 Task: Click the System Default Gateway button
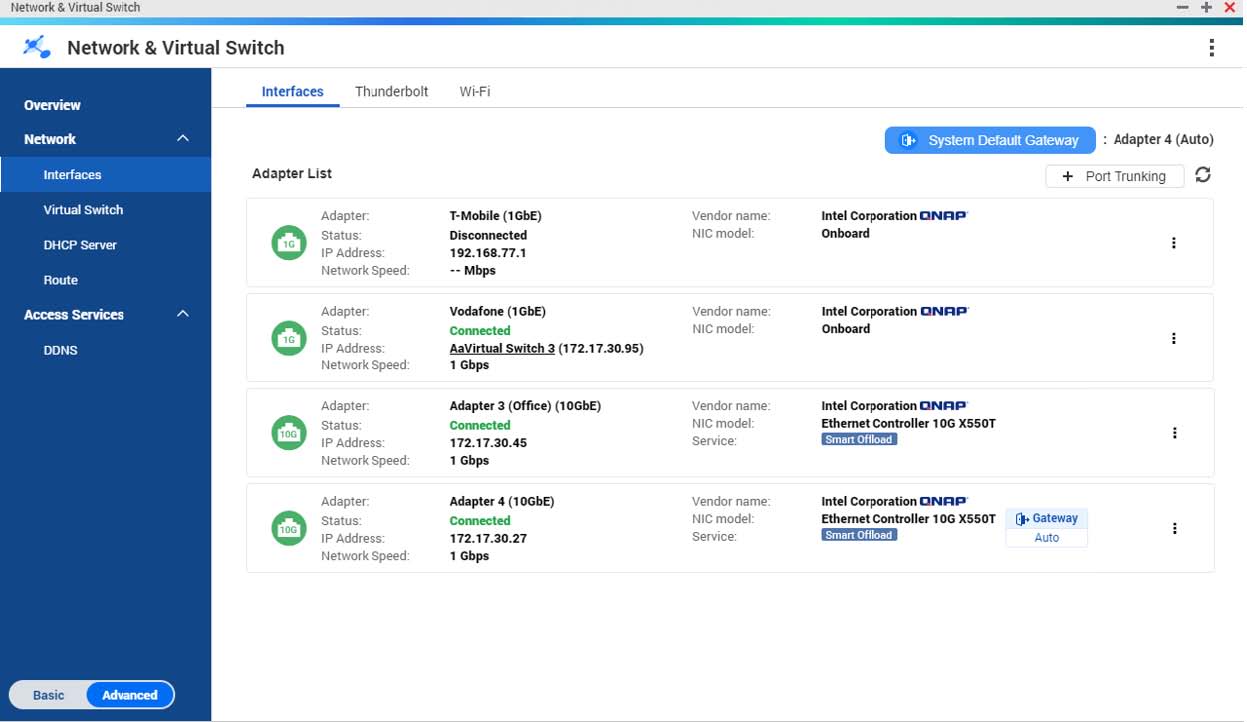(x=990, y=140)
